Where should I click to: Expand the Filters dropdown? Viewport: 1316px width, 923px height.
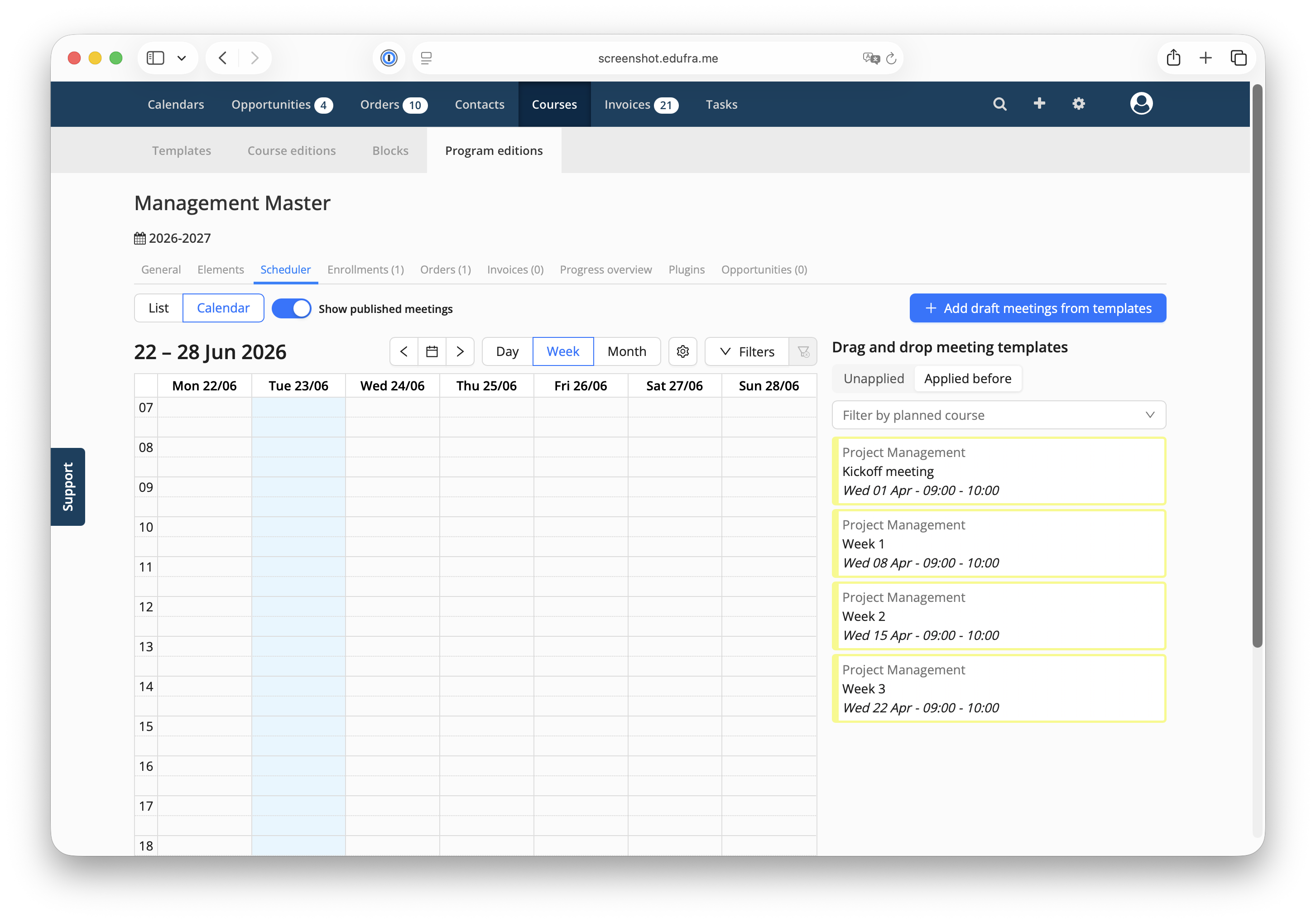click(747, 351)
